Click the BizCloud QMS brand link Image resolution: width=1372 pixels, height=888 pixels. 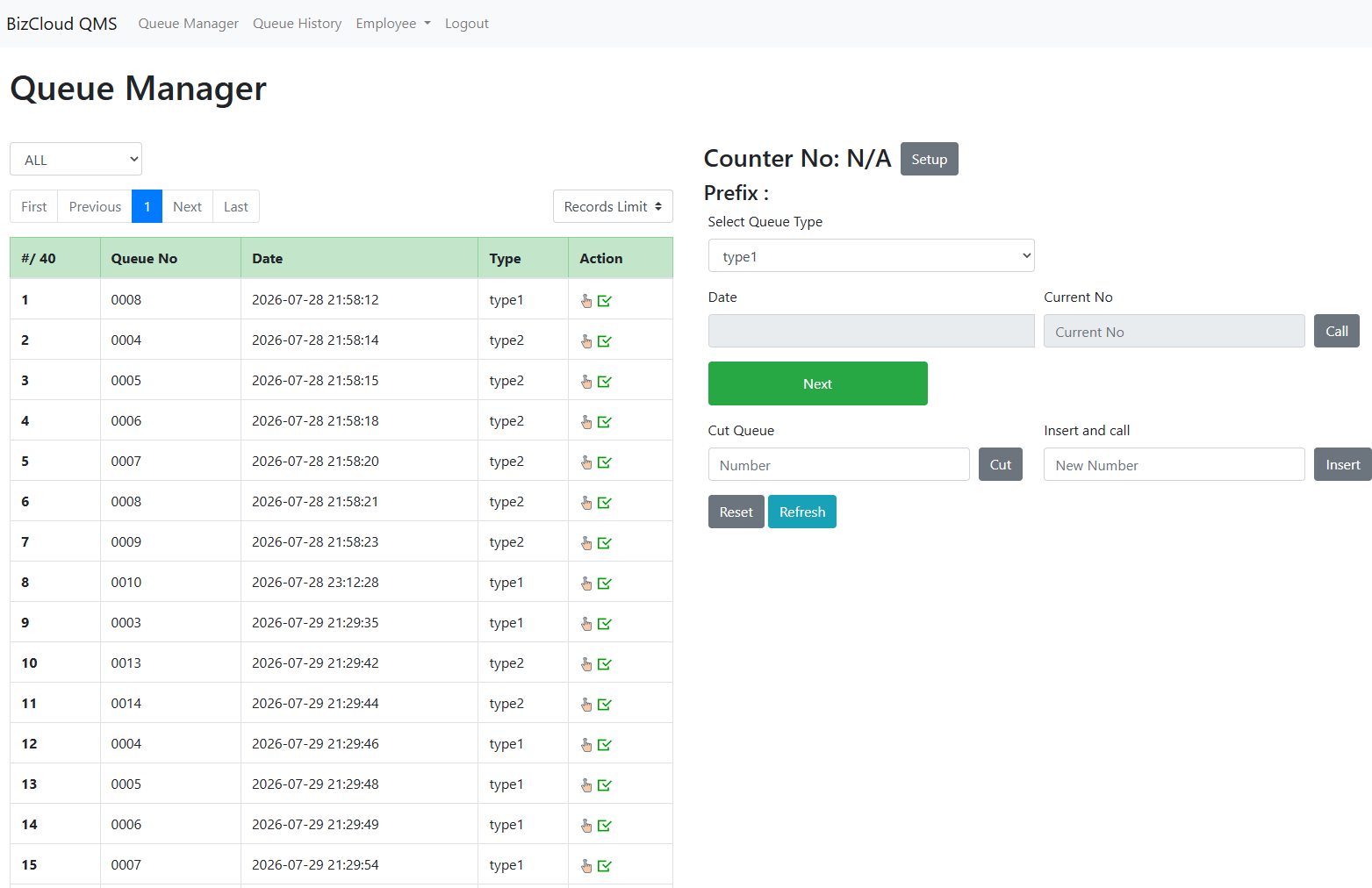point(61,24)
